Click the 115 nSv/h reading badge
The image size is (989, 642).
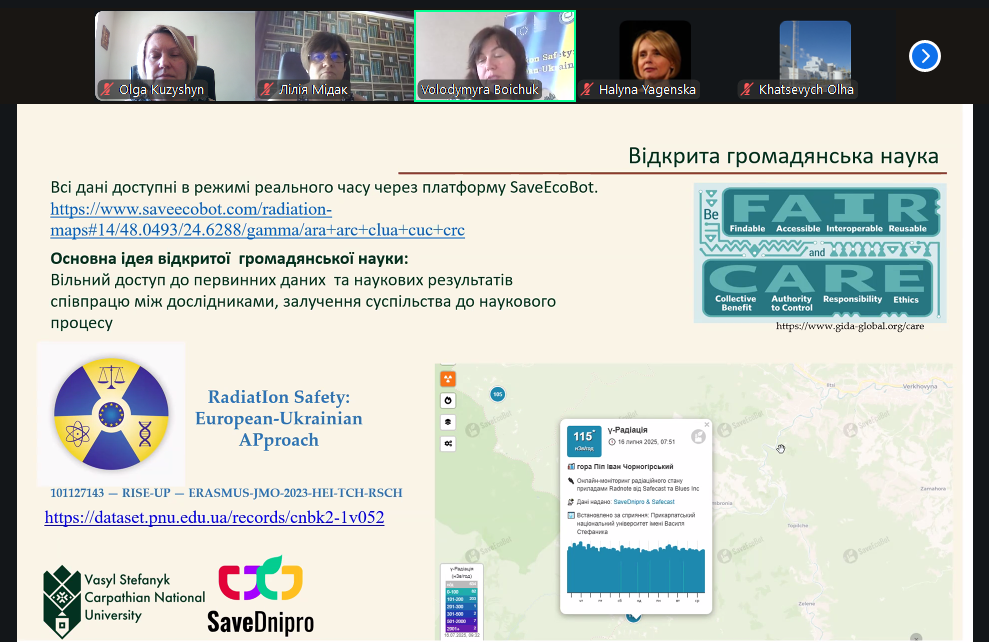583,437
